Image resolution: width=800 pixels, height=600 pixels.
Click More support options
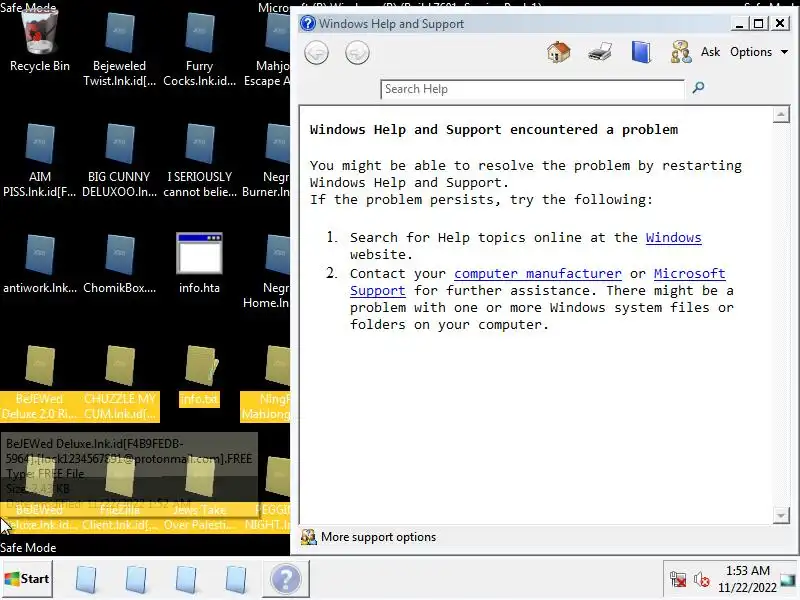[x=378, y=537]
